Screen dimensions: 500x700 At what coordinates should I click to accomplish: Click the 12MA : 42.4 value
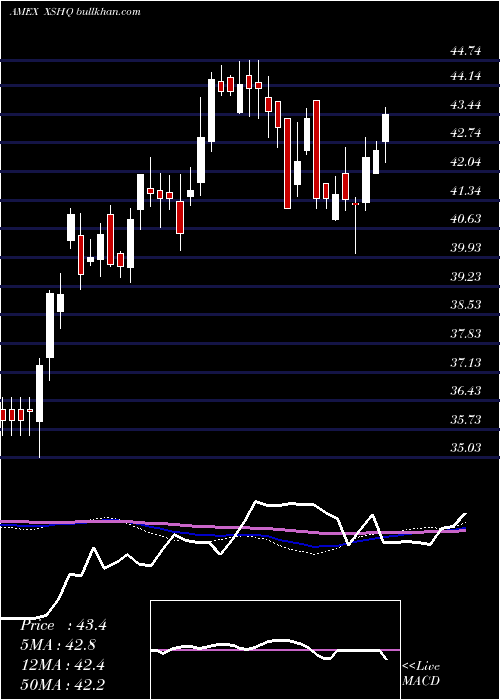[62, 665]
